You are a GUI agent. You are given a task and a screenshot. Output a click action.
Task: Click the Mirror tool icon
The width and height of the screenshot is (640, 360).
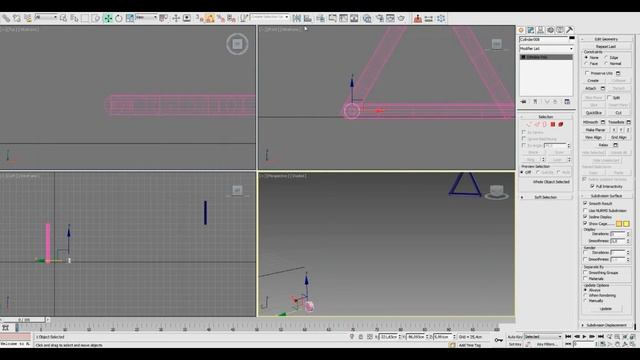point(297,18)
